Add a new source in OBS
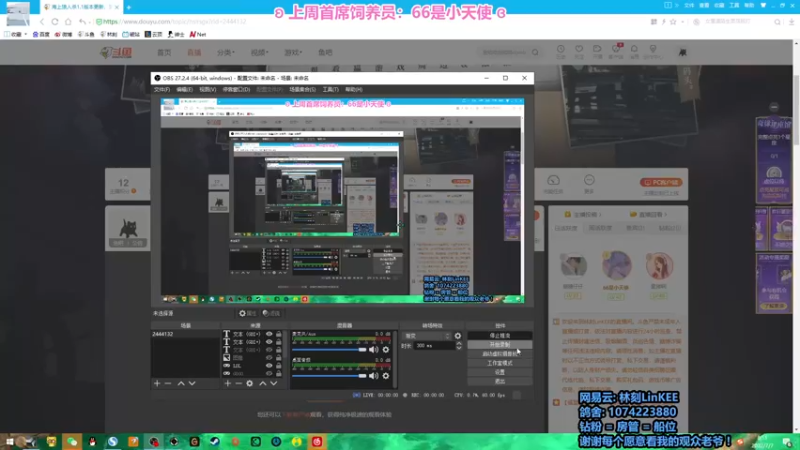Image resolution: width=800 pixels, height=450 pixels. [228, 383]
